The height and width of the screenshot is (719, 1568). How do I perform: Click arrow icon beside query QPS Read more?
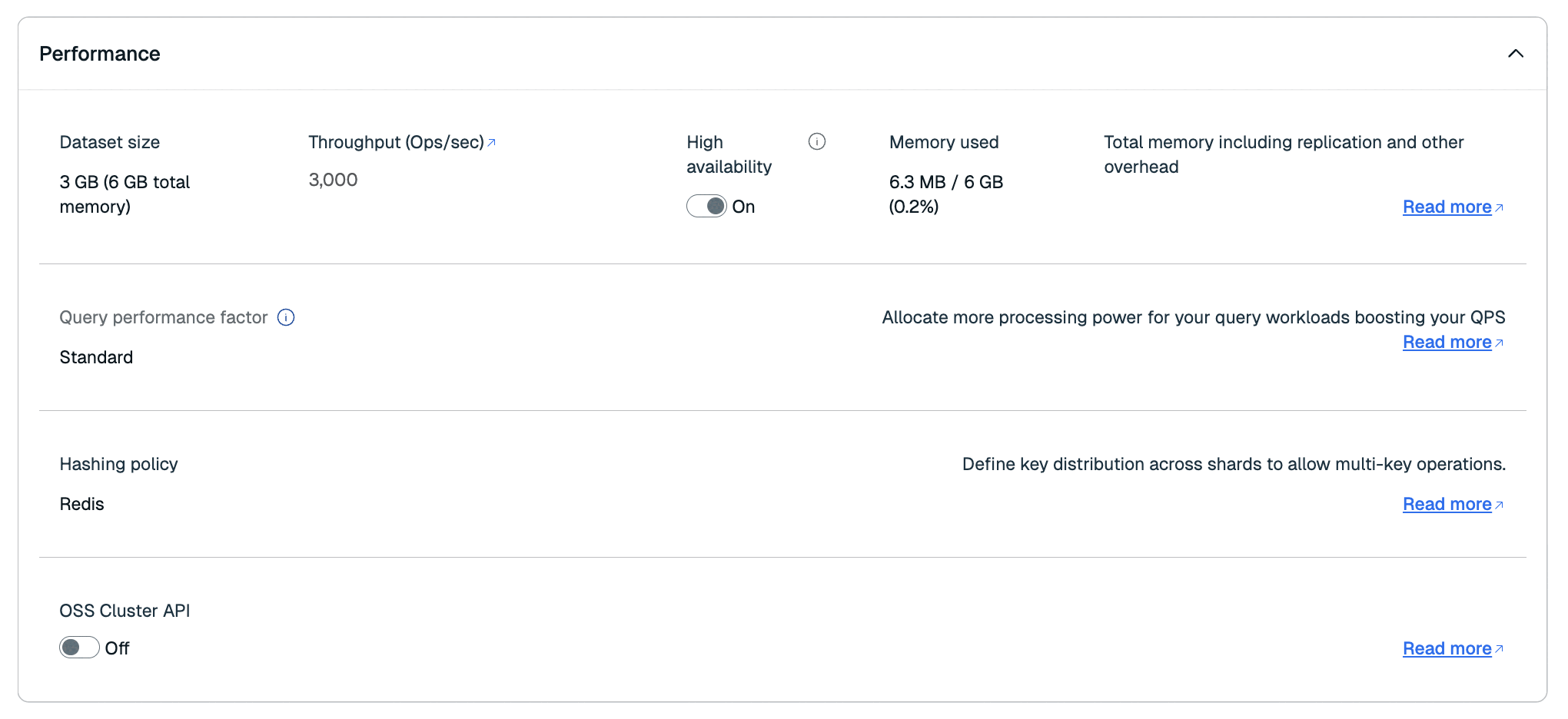click(1499, 343)
